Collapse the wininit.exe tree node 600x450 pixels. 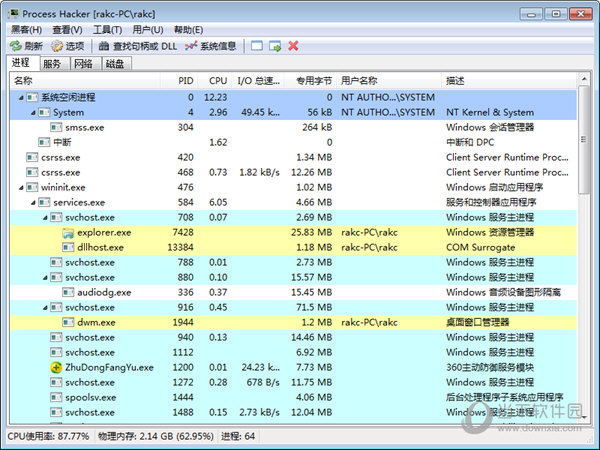pos(21,188)
